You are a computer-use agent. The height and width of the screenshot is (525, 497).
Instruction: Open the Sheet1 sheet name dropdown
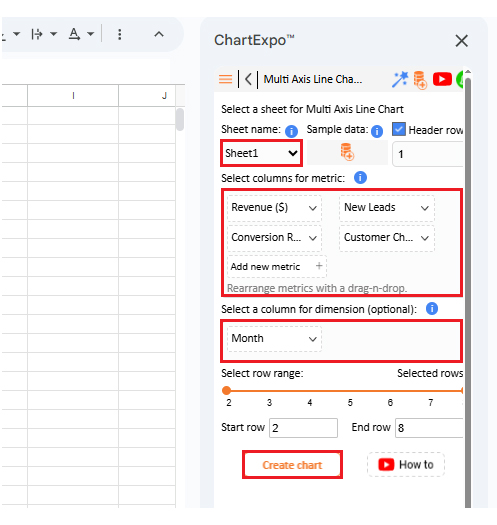tap(262, 153)
